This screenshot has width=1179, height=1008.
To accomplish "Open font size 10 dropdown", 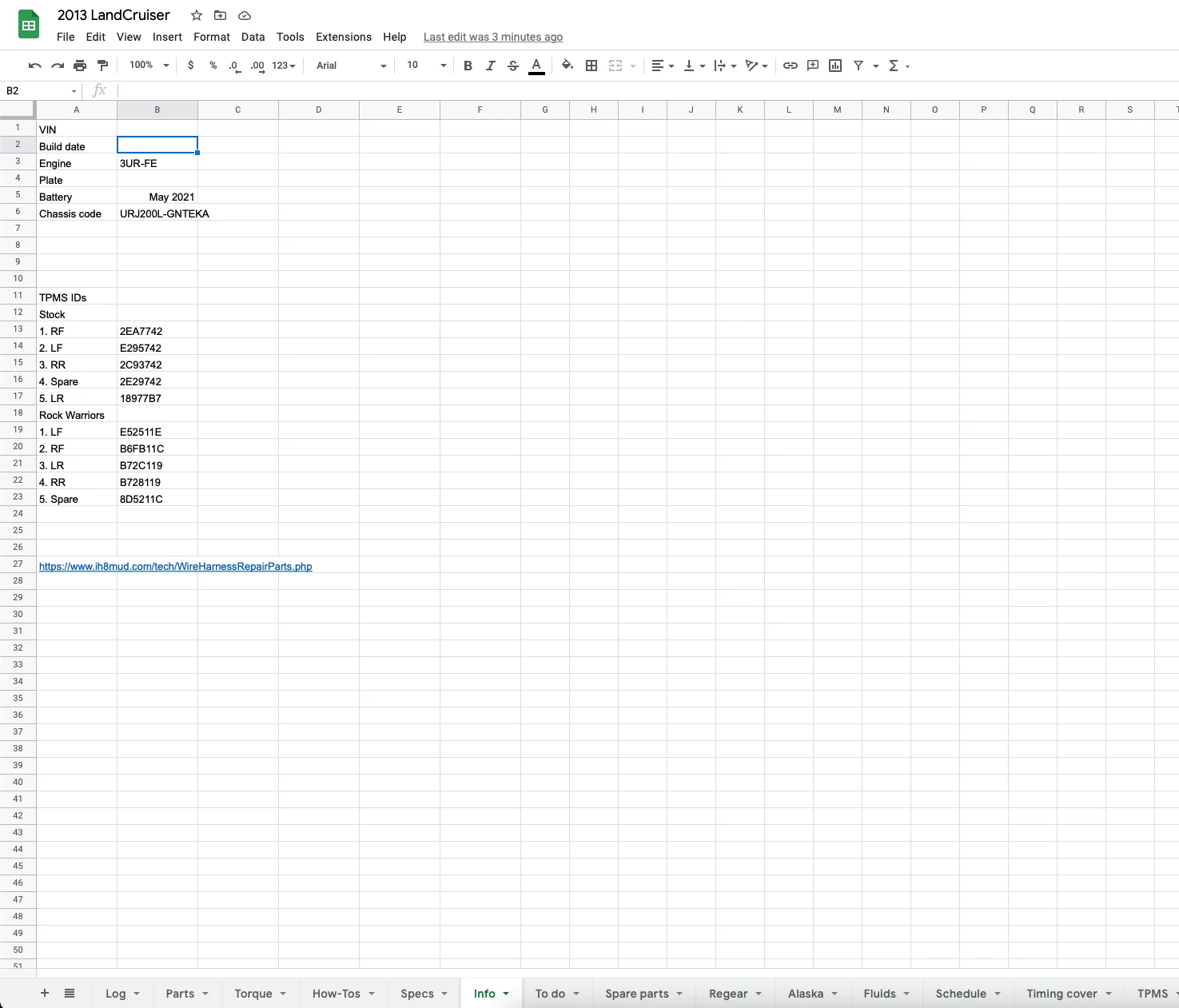I will pyautogui.click(x=427, y=66).
